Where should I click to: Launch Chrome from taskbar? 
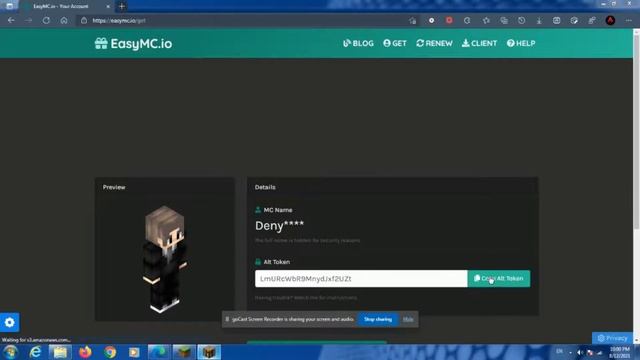[x=110, y=352]
